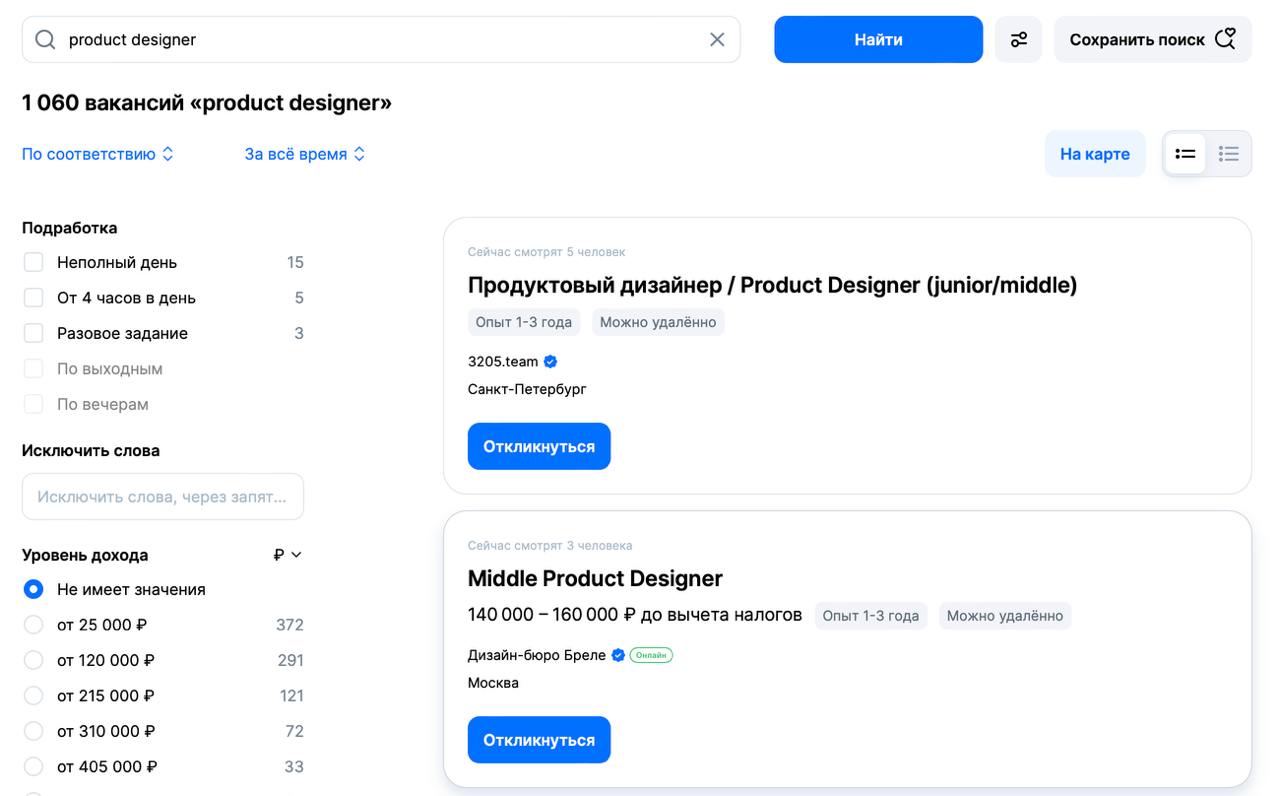Image resolution: width=1280 pixels, height=796 pixels.
Task: Click Откликнуться for Middle Product Designer
Action: (x=539, y=740)
